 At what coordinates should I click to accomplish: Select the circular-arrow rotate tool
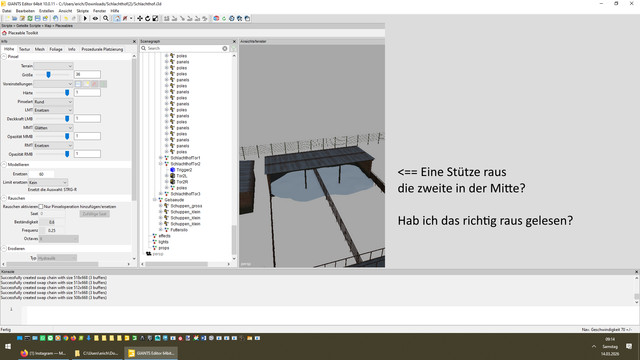click(x=147, y=18)
